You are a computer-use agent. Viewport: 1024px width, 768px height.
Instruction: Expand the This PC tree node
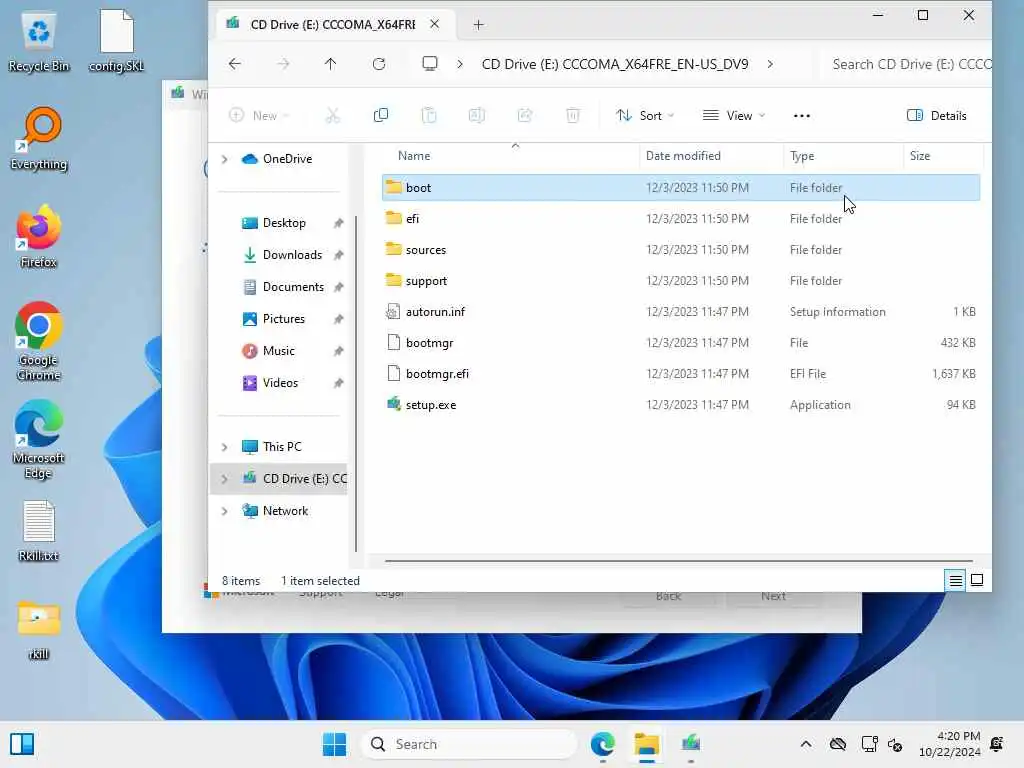pos(225,447)
